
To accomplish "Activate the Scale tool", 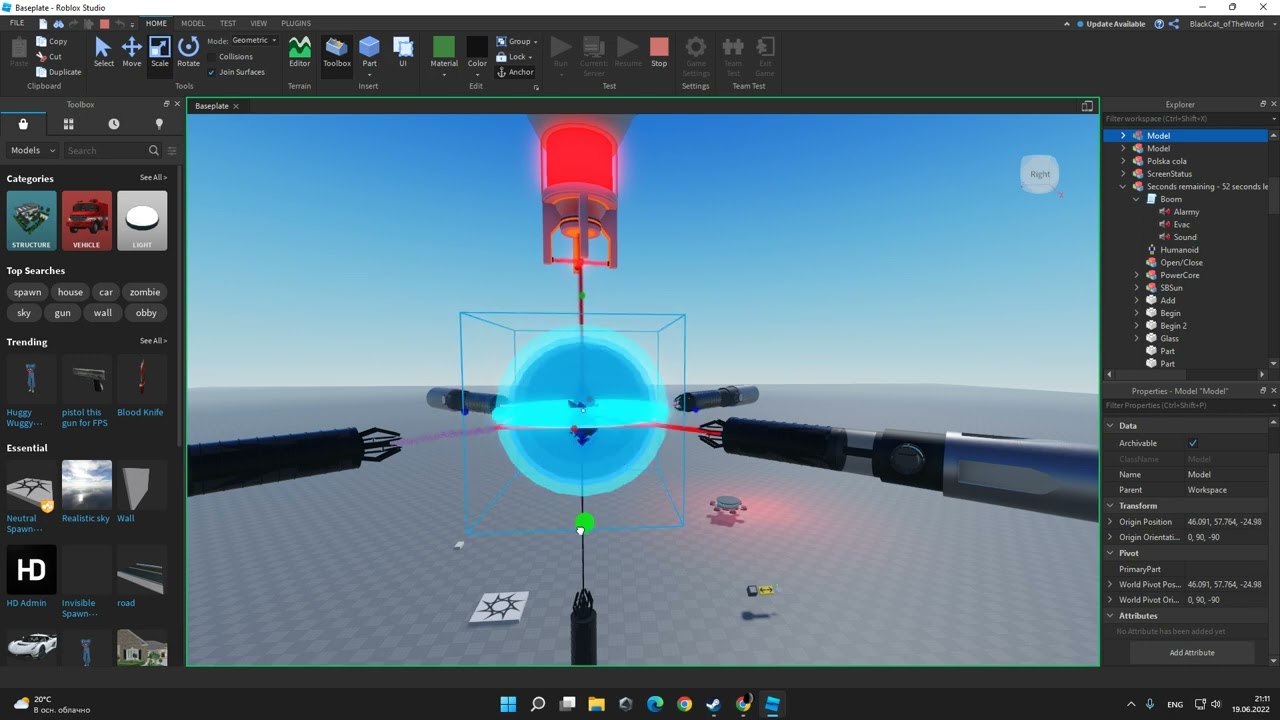I will (160, 52).
